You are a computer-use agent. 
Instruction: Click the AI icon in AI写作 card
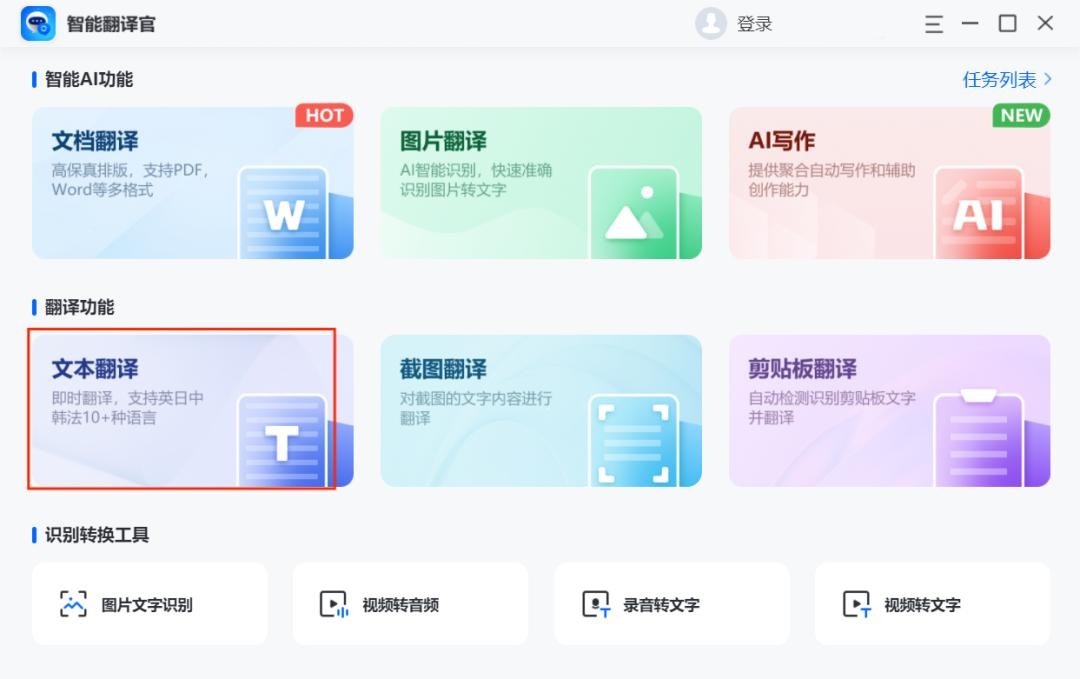click(977, 213)
